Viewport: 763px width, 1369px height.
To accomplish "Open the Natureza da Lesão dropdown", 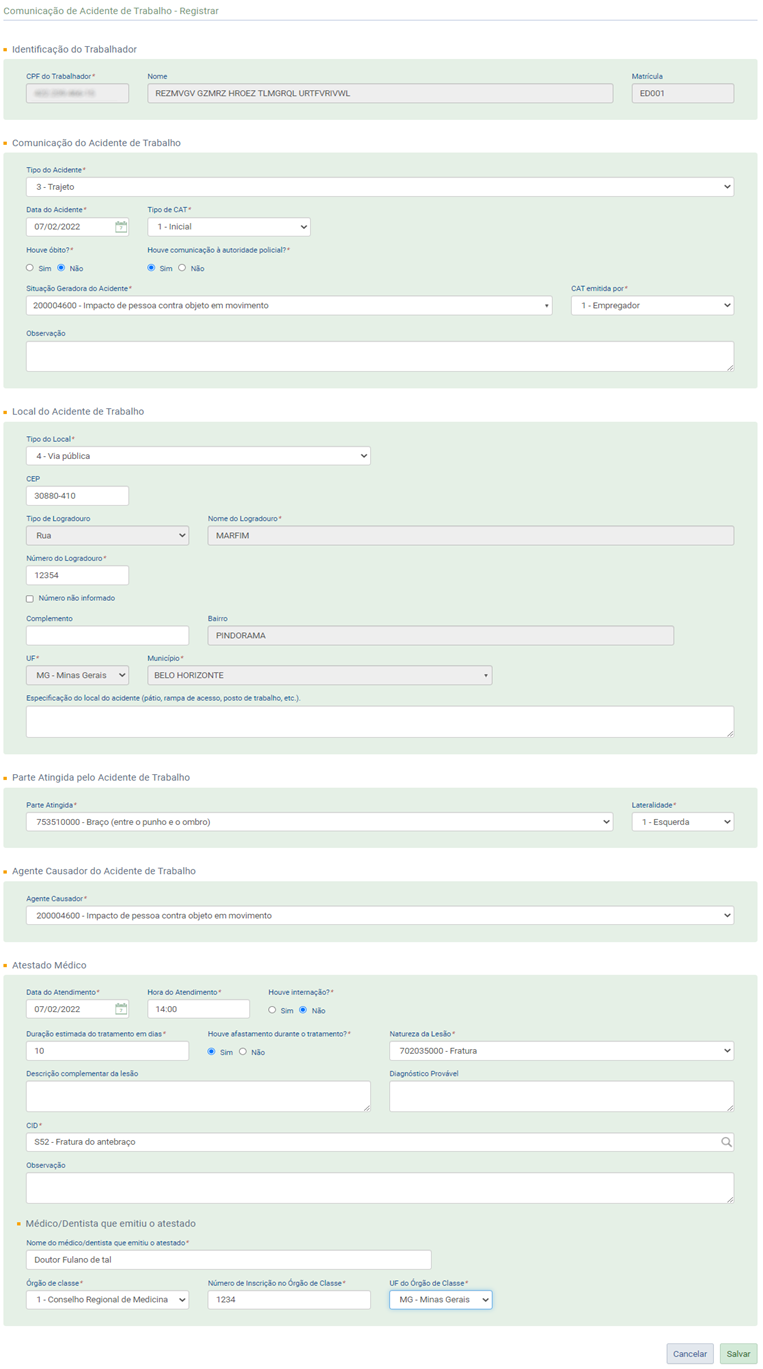I will click(561, 1051).
